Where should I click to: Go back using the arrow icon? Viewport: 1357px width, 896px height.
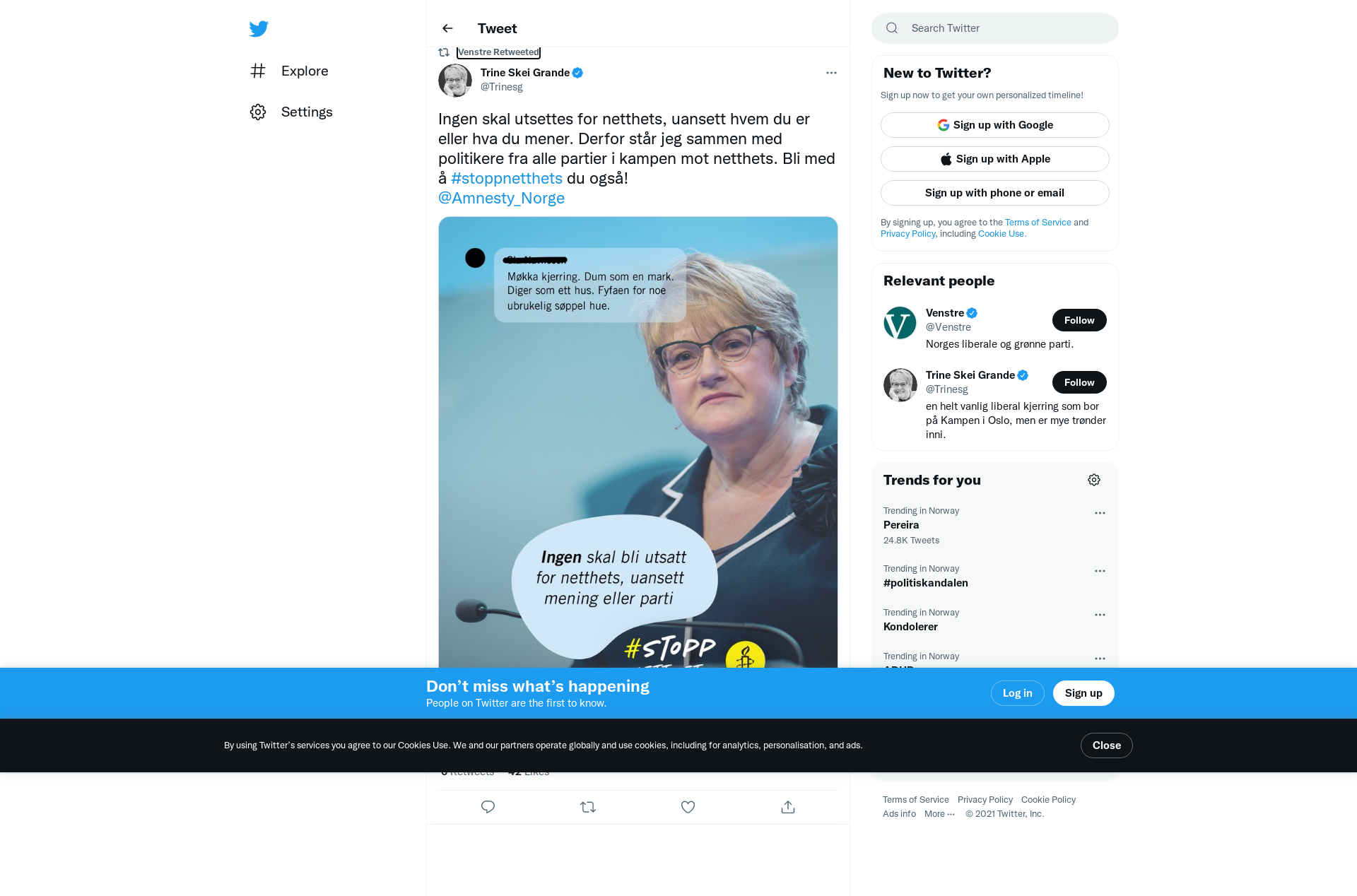(x=447, y=28)
